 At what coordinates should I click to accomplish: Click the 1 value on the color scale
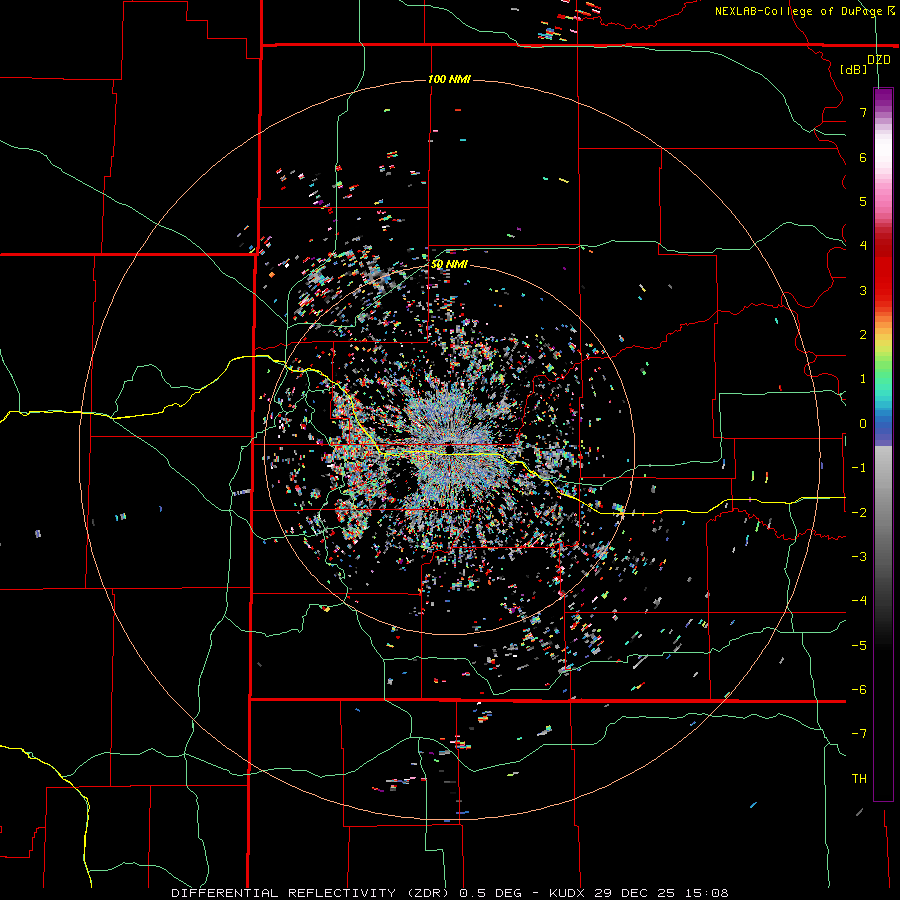863,379
